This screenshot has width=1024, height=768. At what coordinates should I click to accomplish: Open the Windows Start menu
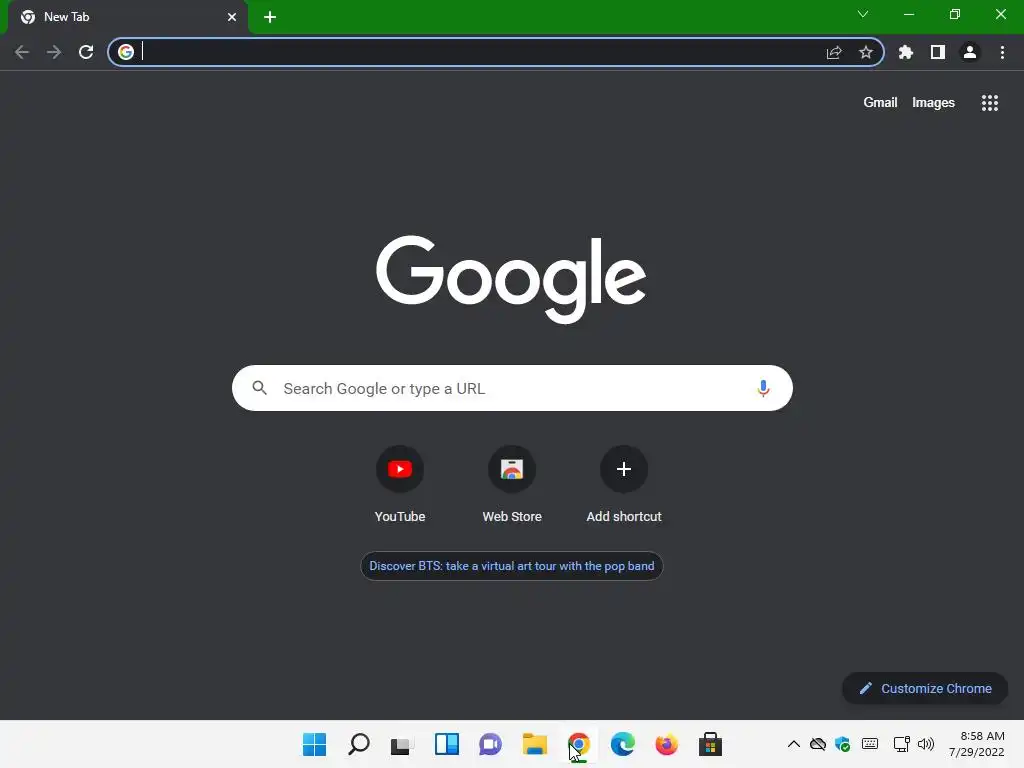pos(314,744)
